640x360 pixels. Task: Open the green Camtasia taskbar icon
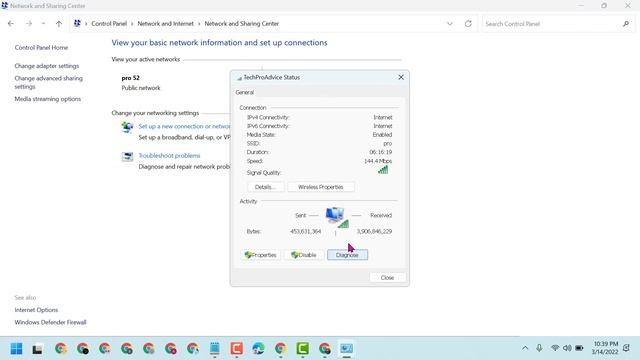(x=302, y=349)
